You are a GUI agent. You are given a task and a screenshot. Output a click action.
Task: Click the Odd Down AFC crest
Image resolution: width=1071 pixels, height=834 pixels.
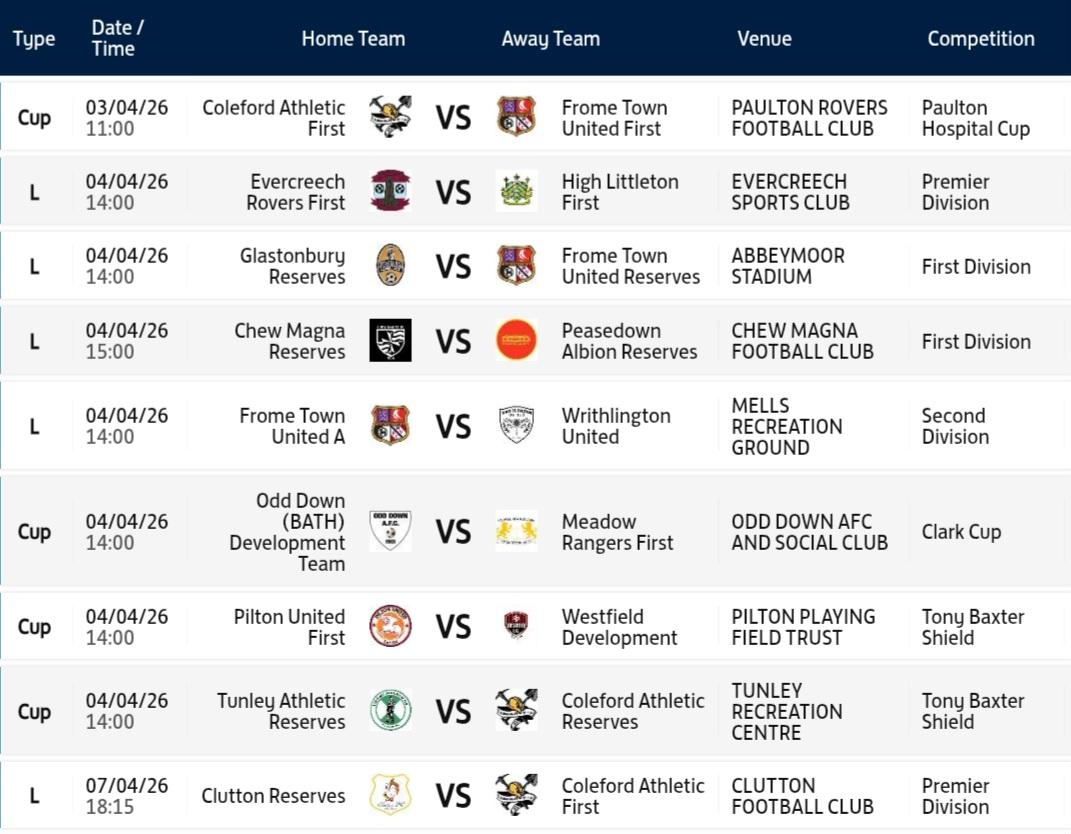[x=390, y=532]
